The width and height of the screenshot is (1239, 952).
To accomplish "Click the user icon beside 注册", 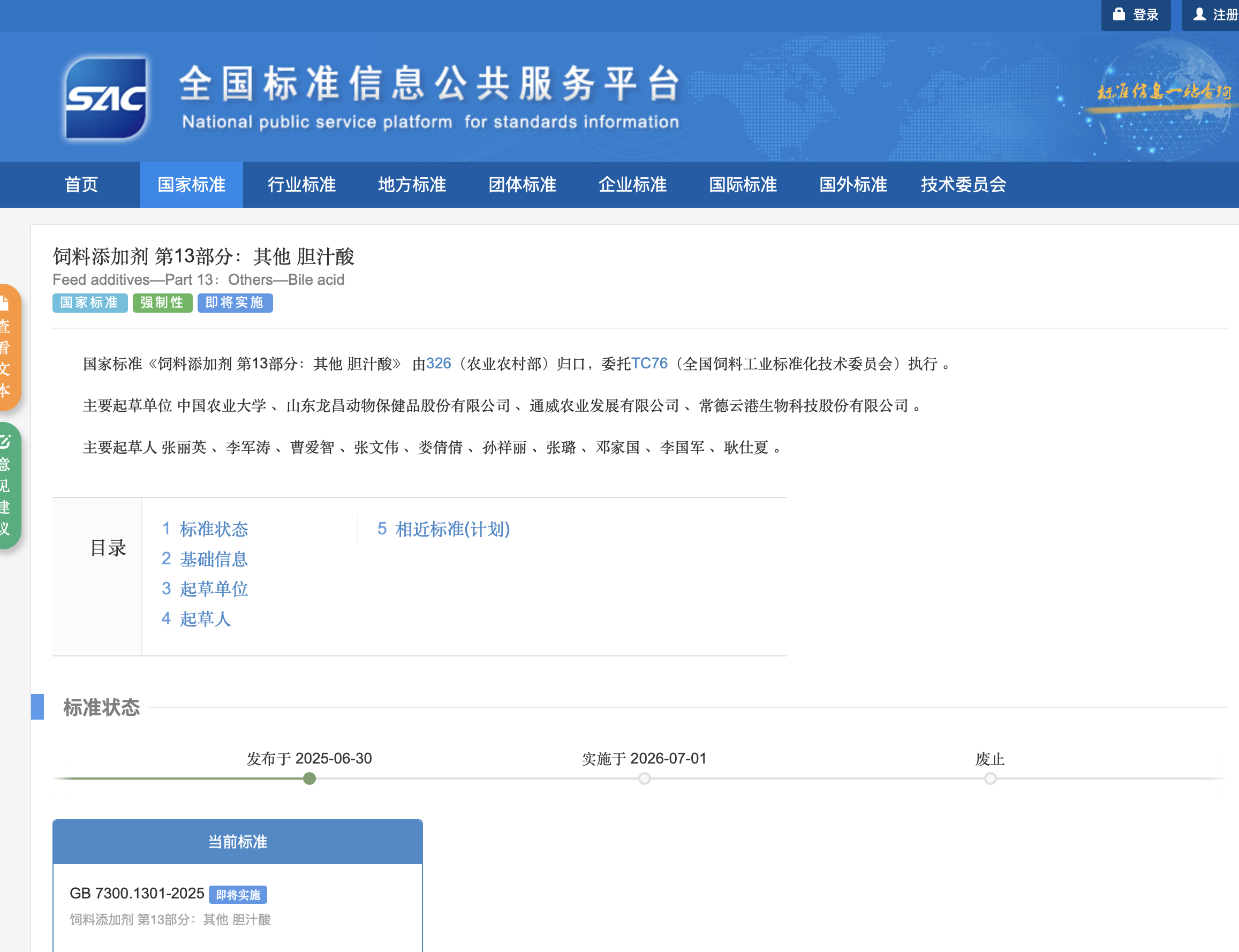I will click(1199, 14).
